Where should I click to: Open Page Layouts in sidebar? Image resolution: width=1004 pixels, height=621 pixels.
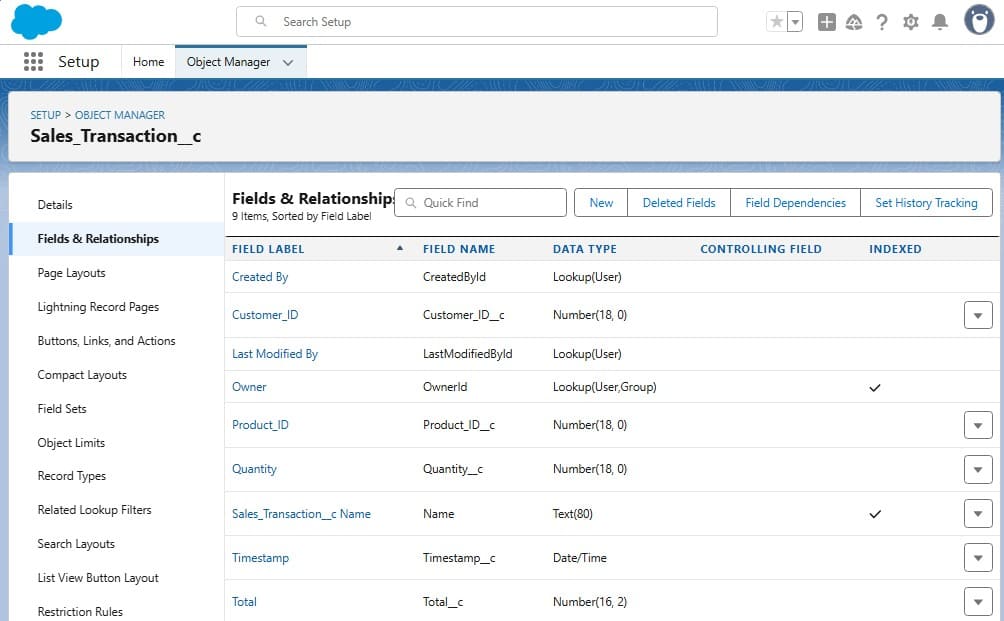tap(71, 273)
